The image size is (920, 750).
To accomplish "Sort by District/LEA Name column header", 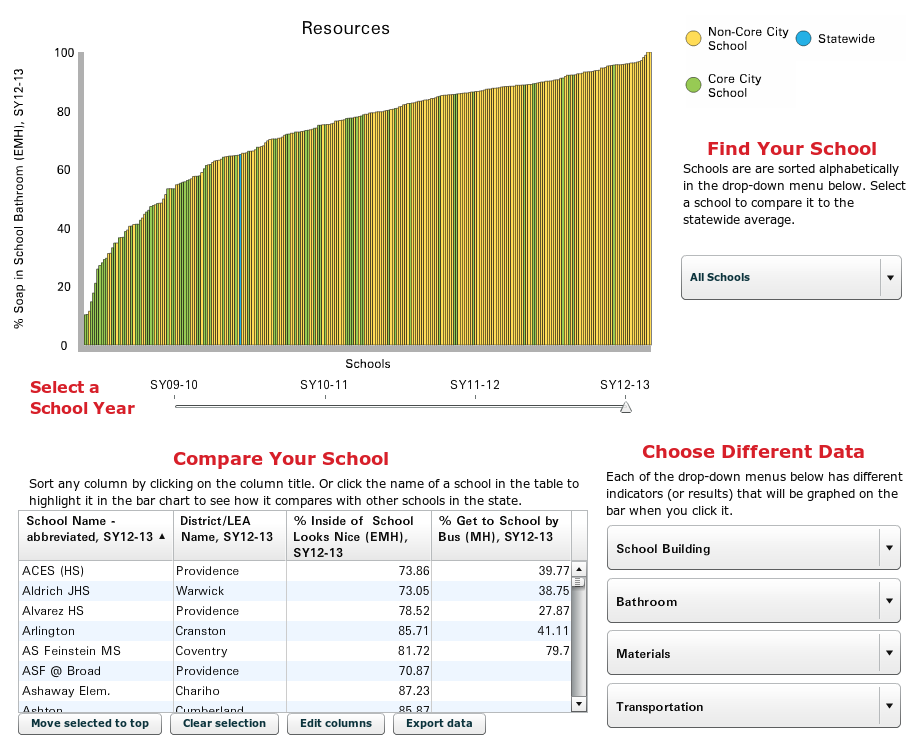I will coord(229,529).
